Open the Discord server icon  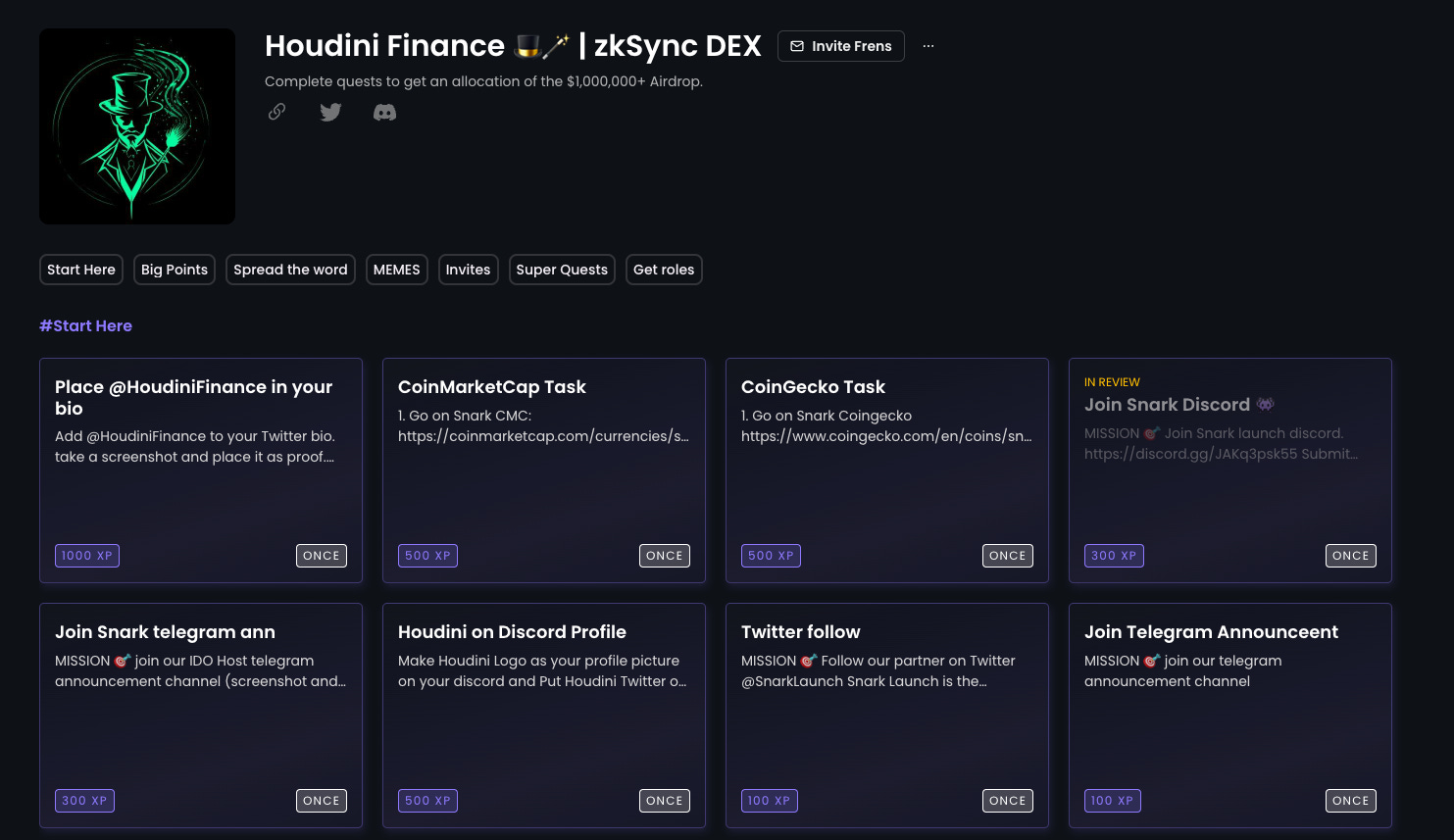pos(384,113)
